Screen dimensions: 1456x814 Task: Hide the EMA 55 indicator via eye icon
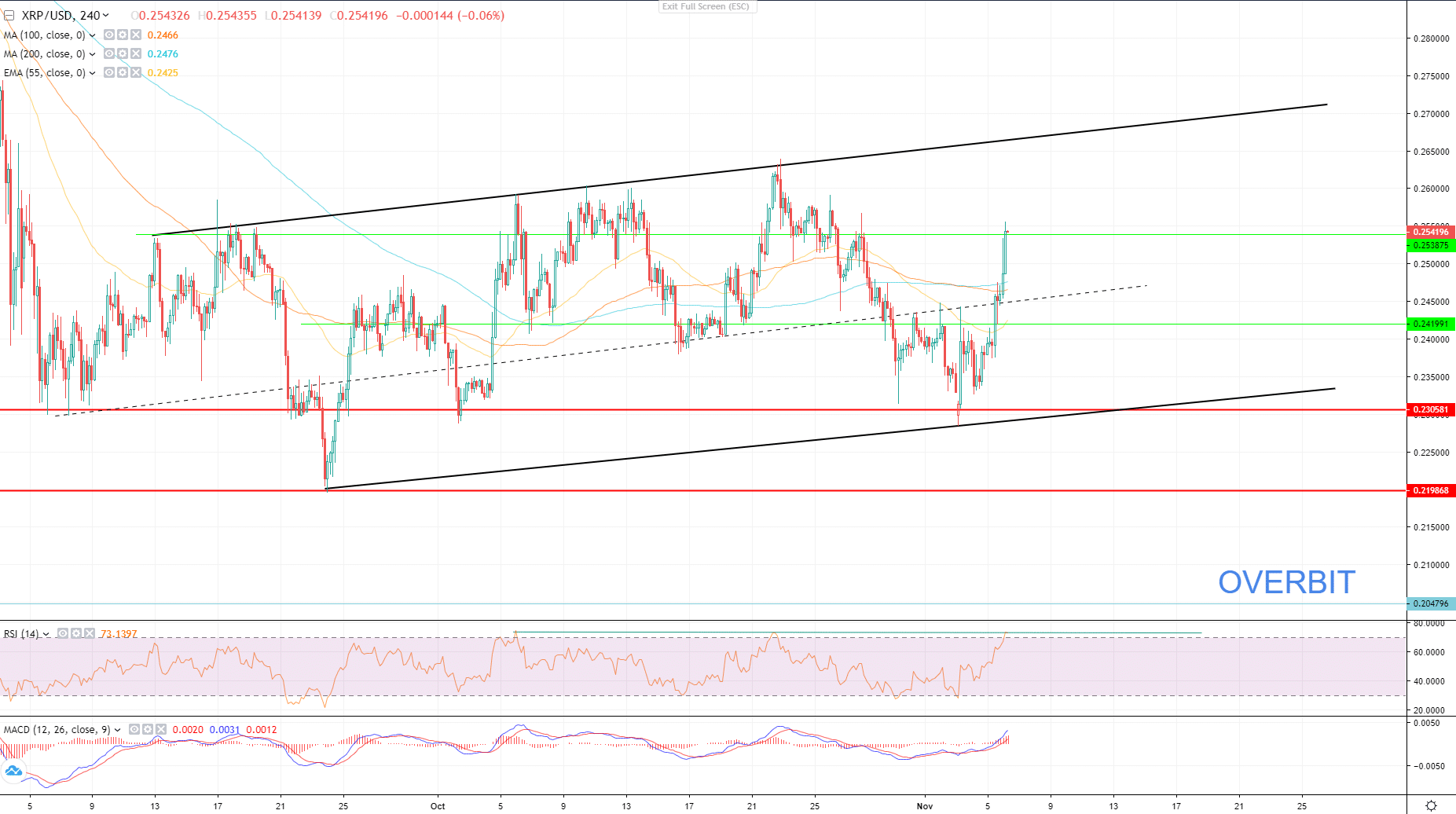pos(109,73)
